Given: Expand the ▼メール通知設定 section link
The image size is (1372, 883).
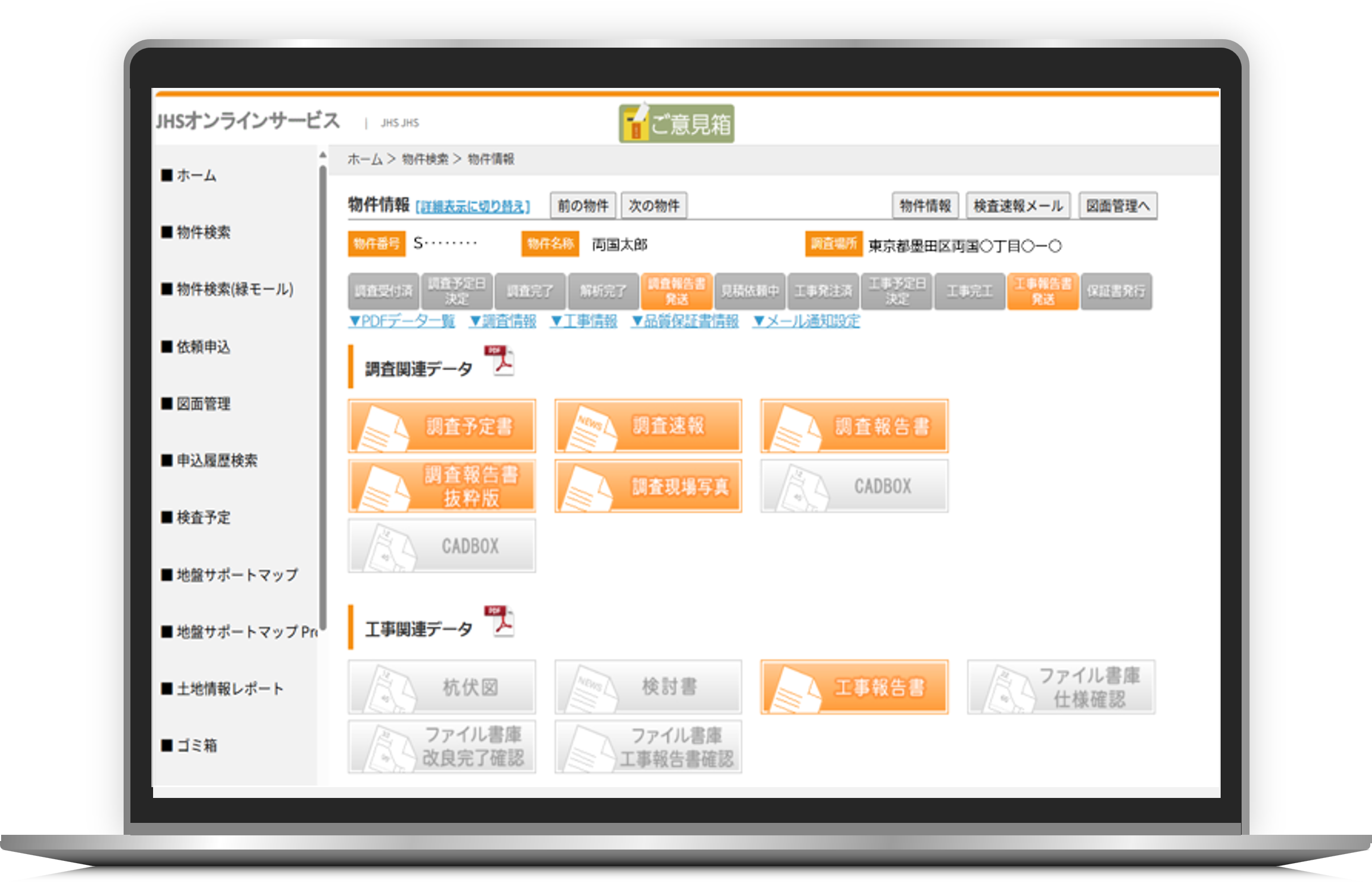Looking at the screenshot, I should pos(806,321).
